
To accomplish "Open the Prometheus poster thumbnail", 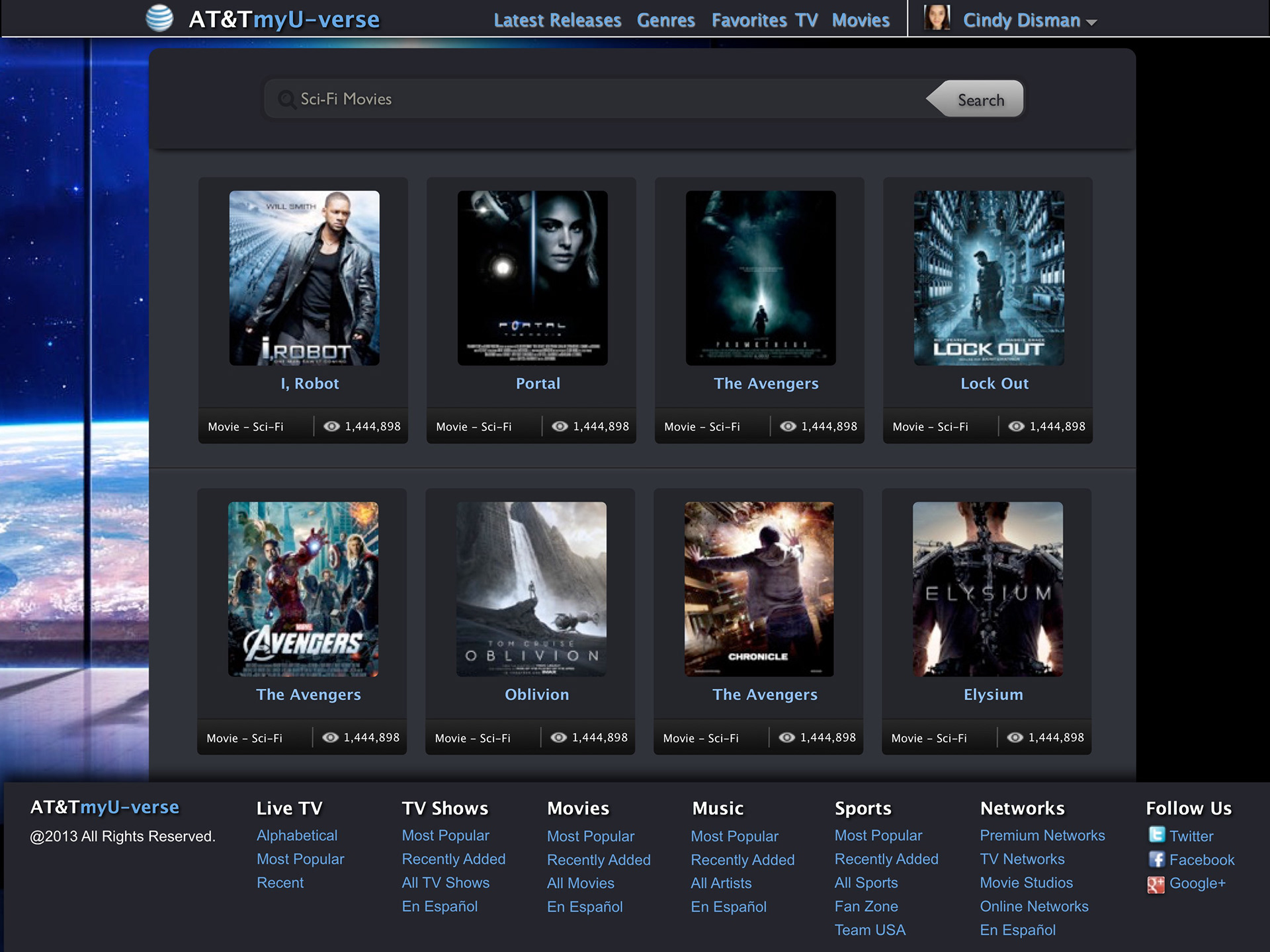I will coord(761,278).
